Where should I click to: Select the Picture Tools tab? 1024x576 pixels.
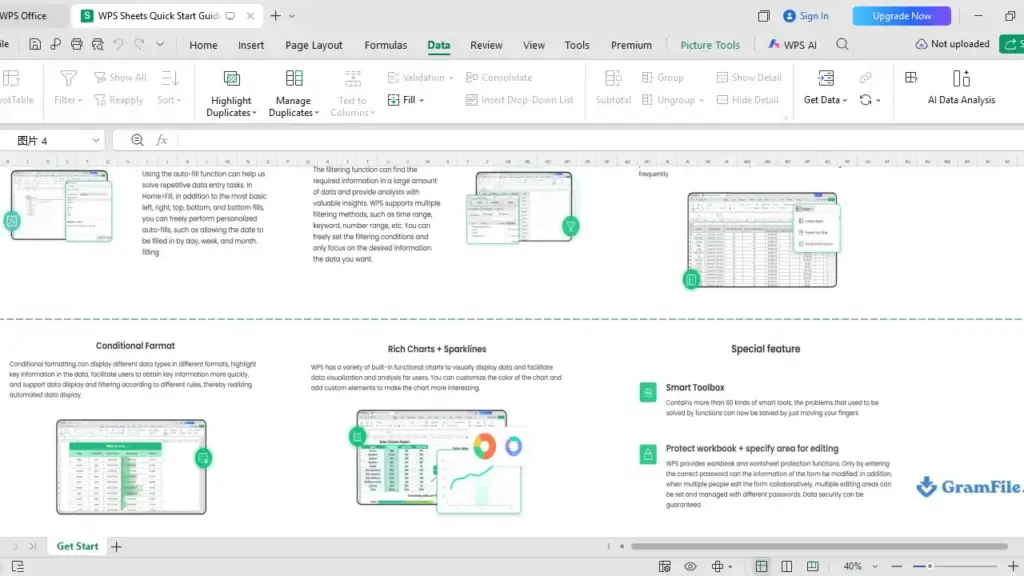click(710, 45)
